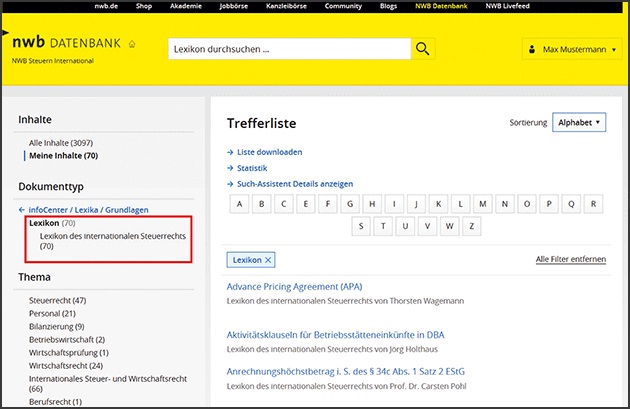Click Alle Filter entfernen

pyautogui.click(x=571, y=259)
